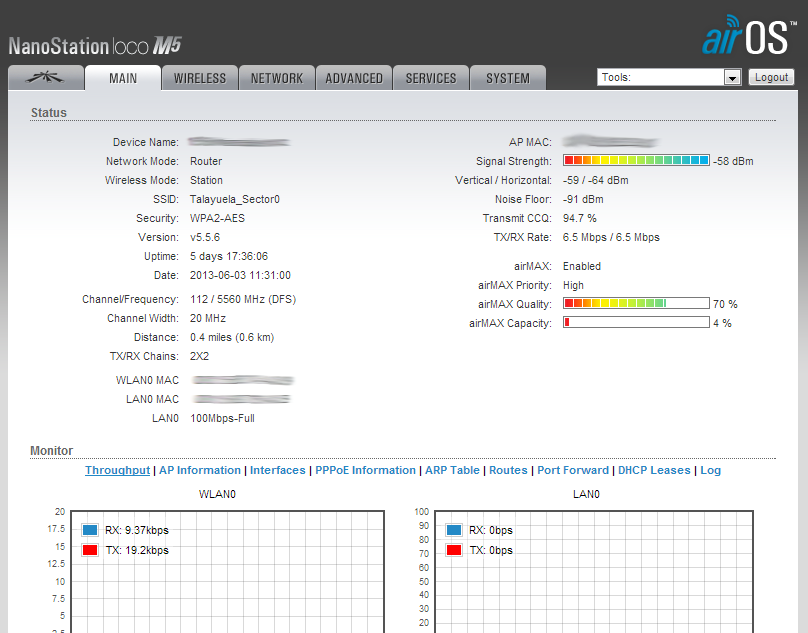Click the blue RX legend square for LAN0
This screenshot has height=633, width=808.
454,530
